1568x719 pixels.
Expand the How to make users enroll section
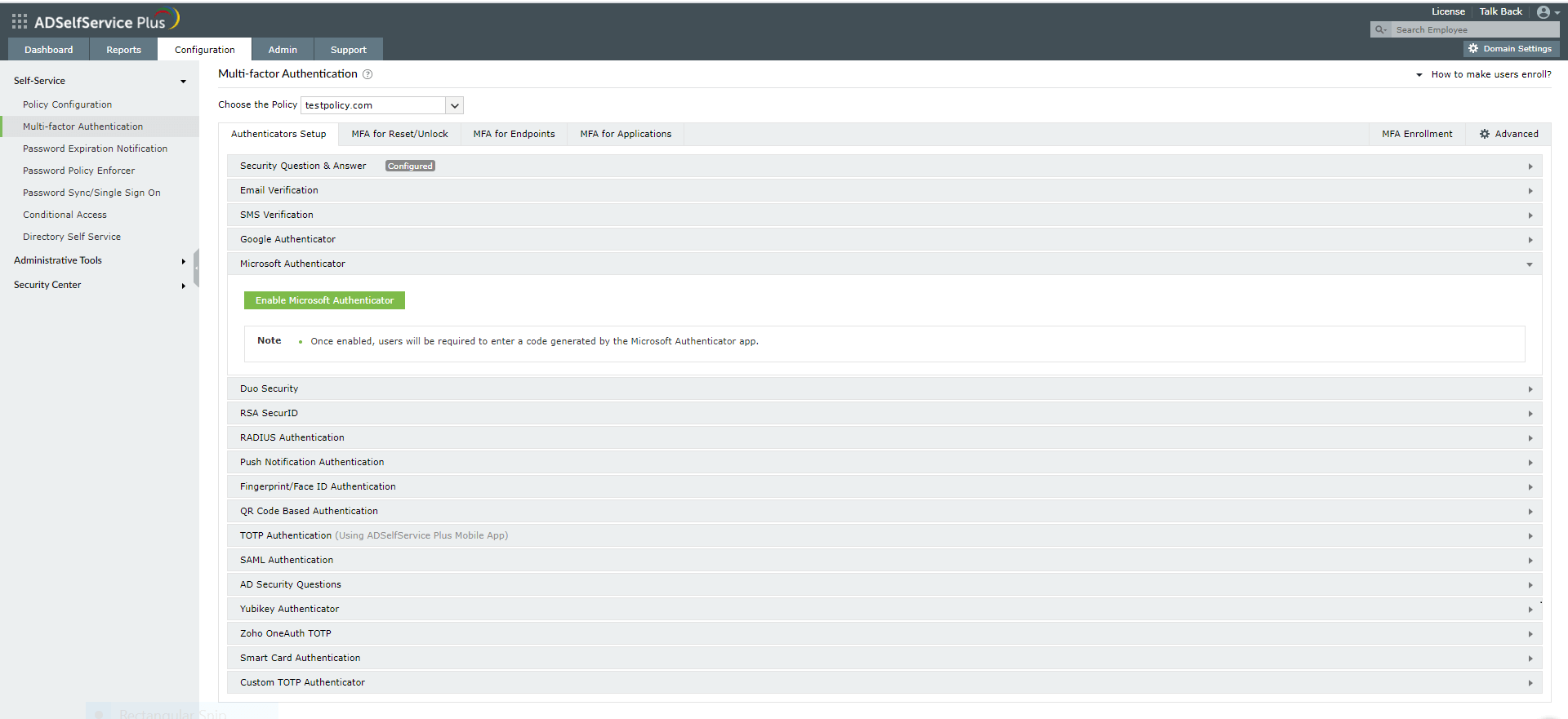click(1484, 74)
